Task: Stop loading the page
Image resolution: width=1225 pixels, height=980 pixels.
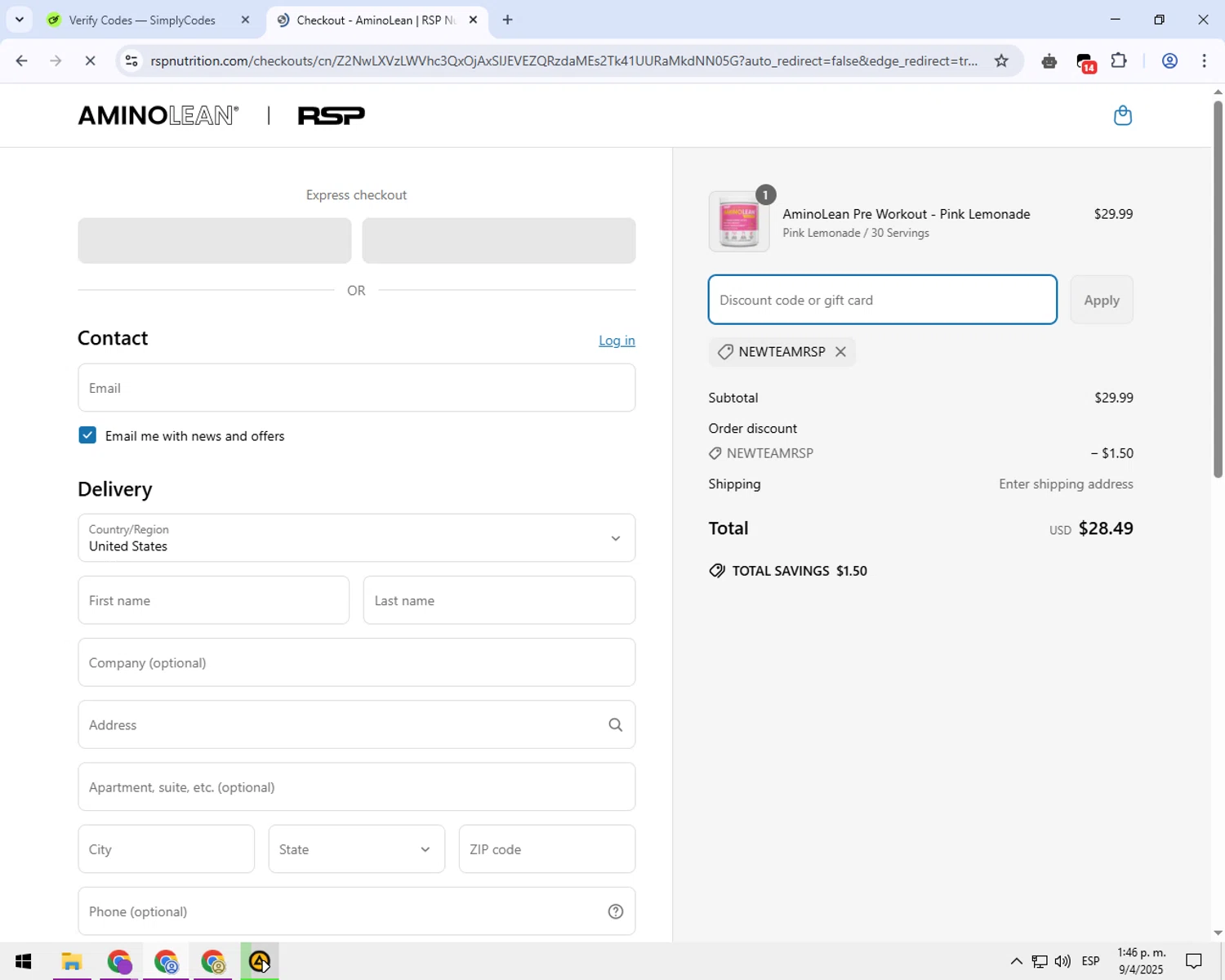Action: point(90,60)
